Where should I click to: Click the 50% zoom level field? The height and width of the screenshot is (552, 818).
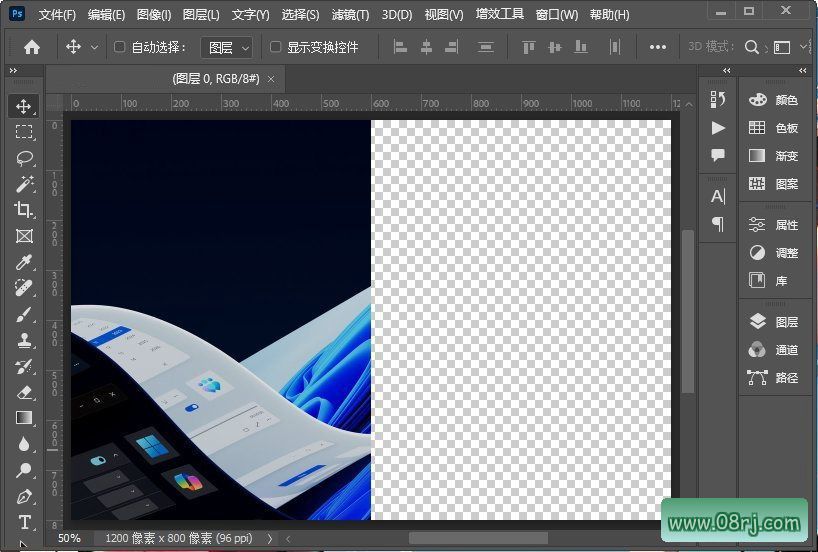point(69,538)
